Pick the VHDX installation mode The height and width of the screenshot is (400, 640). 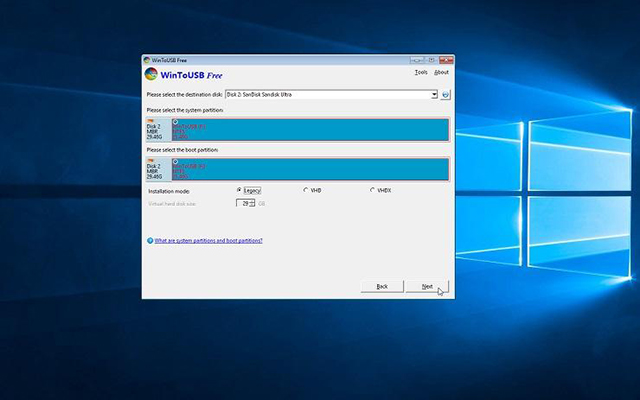click(x=372, y=190)
